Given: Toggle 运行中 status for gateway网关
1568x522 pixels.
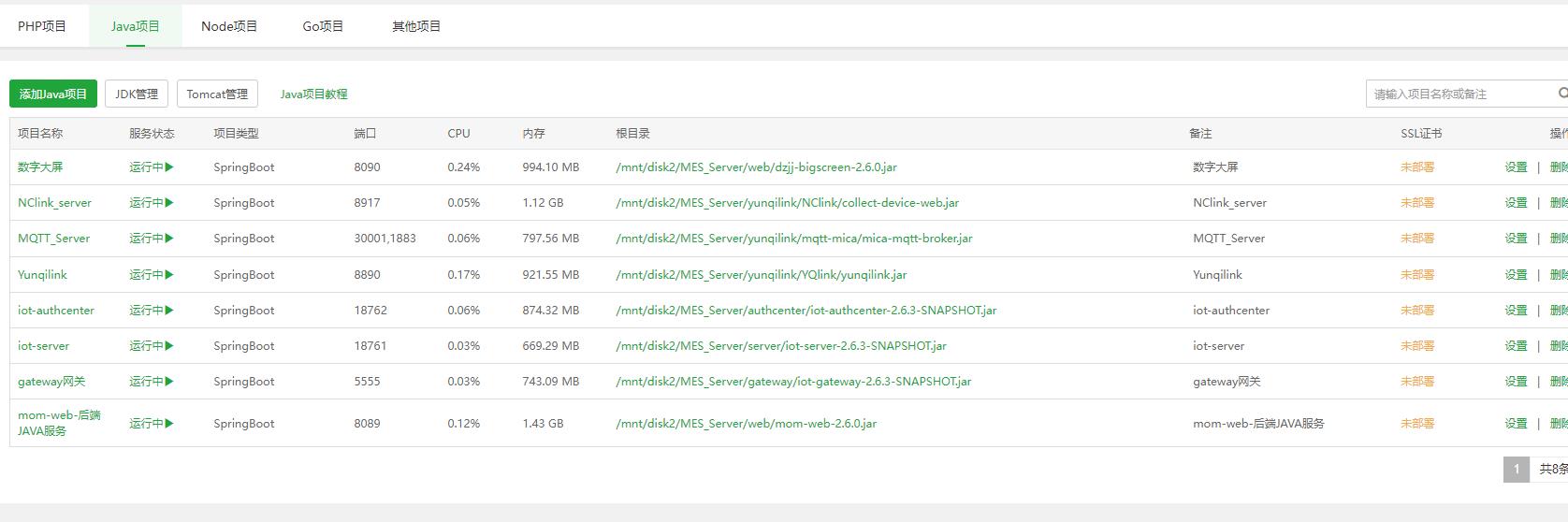Looking at the screenshot, I should [x=152, y=381].
